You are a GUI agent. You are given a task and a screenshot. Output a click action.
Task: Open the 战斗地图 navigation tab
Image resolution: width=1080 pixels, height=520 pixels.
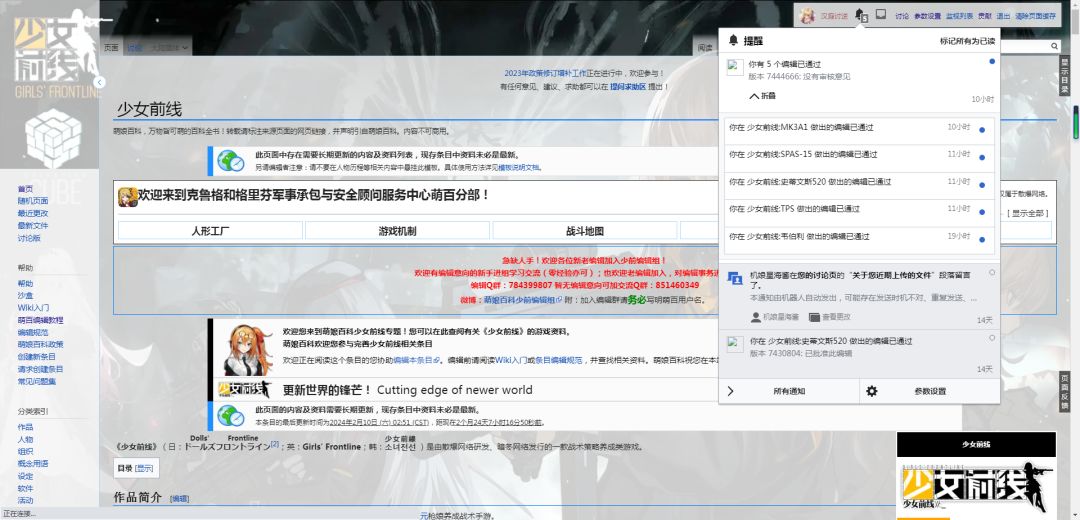click(x=585, y=231)
